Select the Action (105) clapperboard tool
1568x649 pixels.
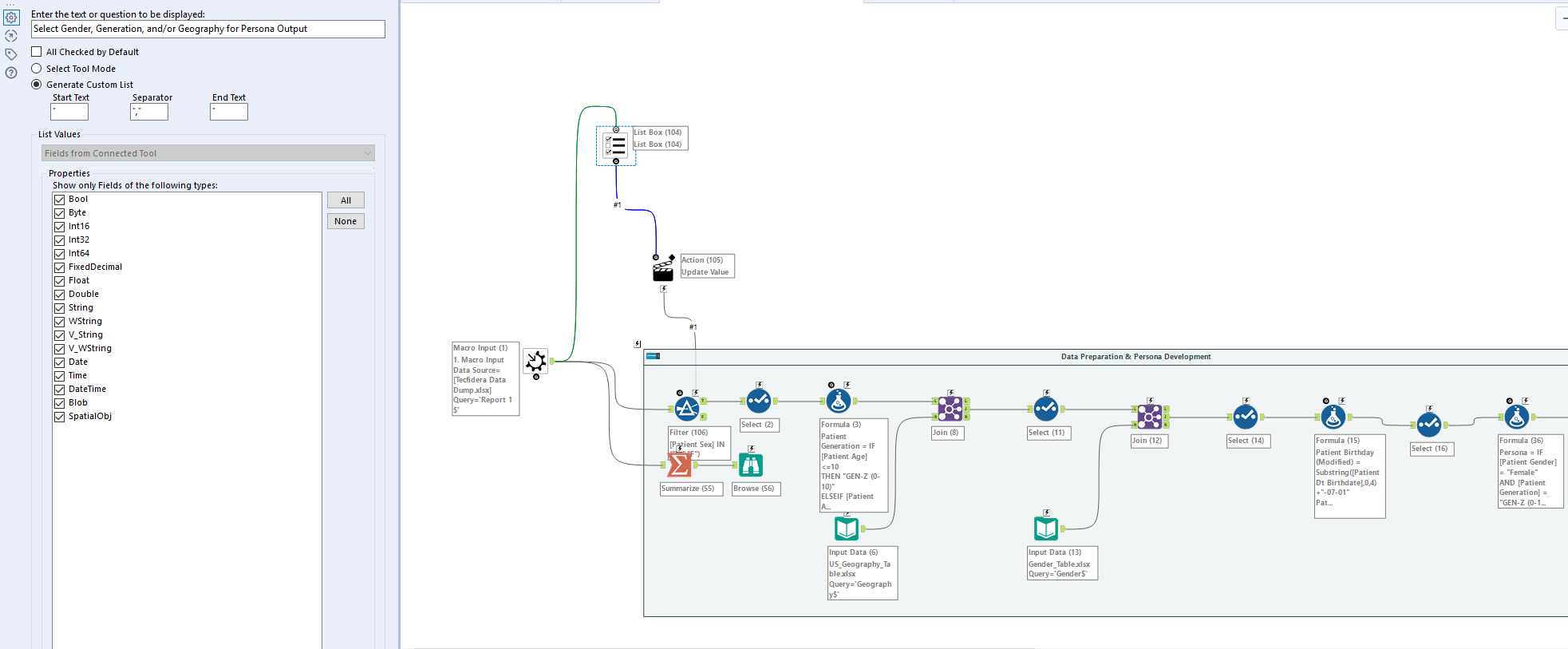coord(663,270)
